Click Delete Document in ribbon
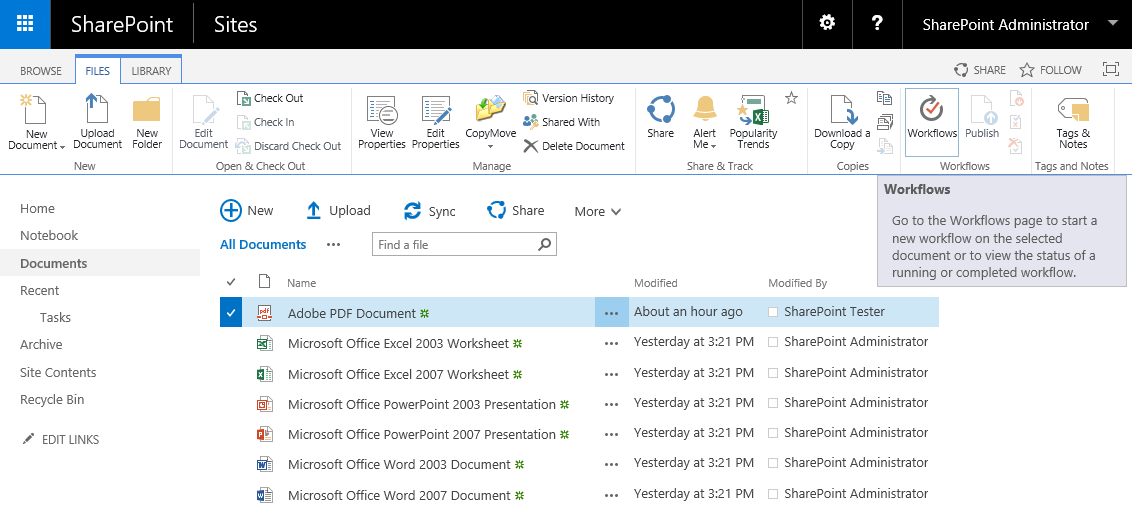 pyautogui.click(x=574, y=146)
